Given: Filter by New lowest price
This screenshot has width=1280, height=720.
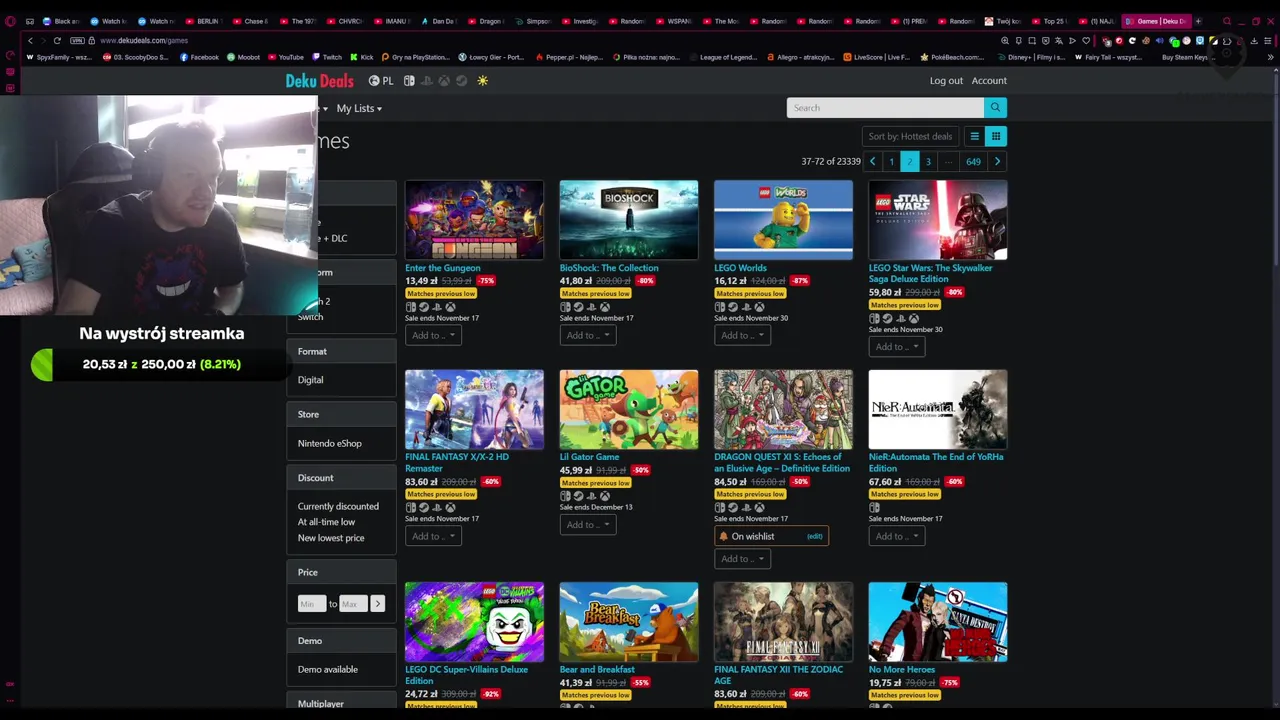Looking at the screenshot, I should (x=331, y=538).
